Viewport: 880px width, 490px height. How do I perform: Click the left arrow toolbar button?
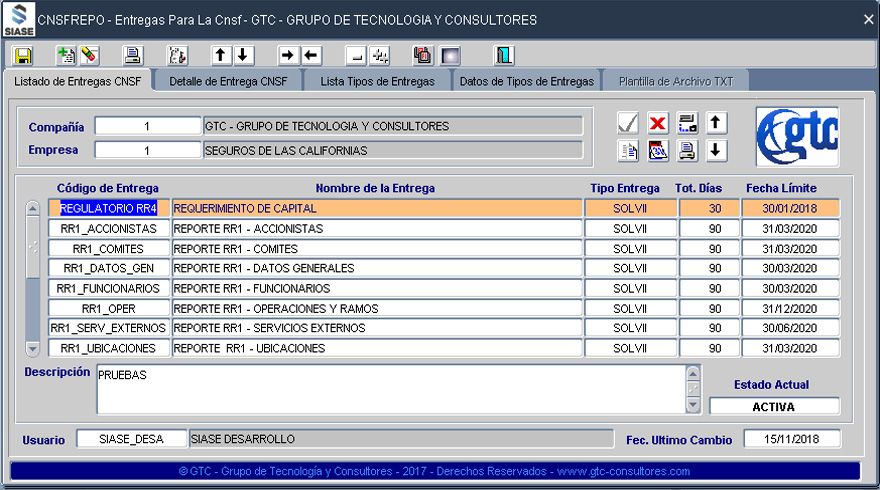(x=311, y=56)
